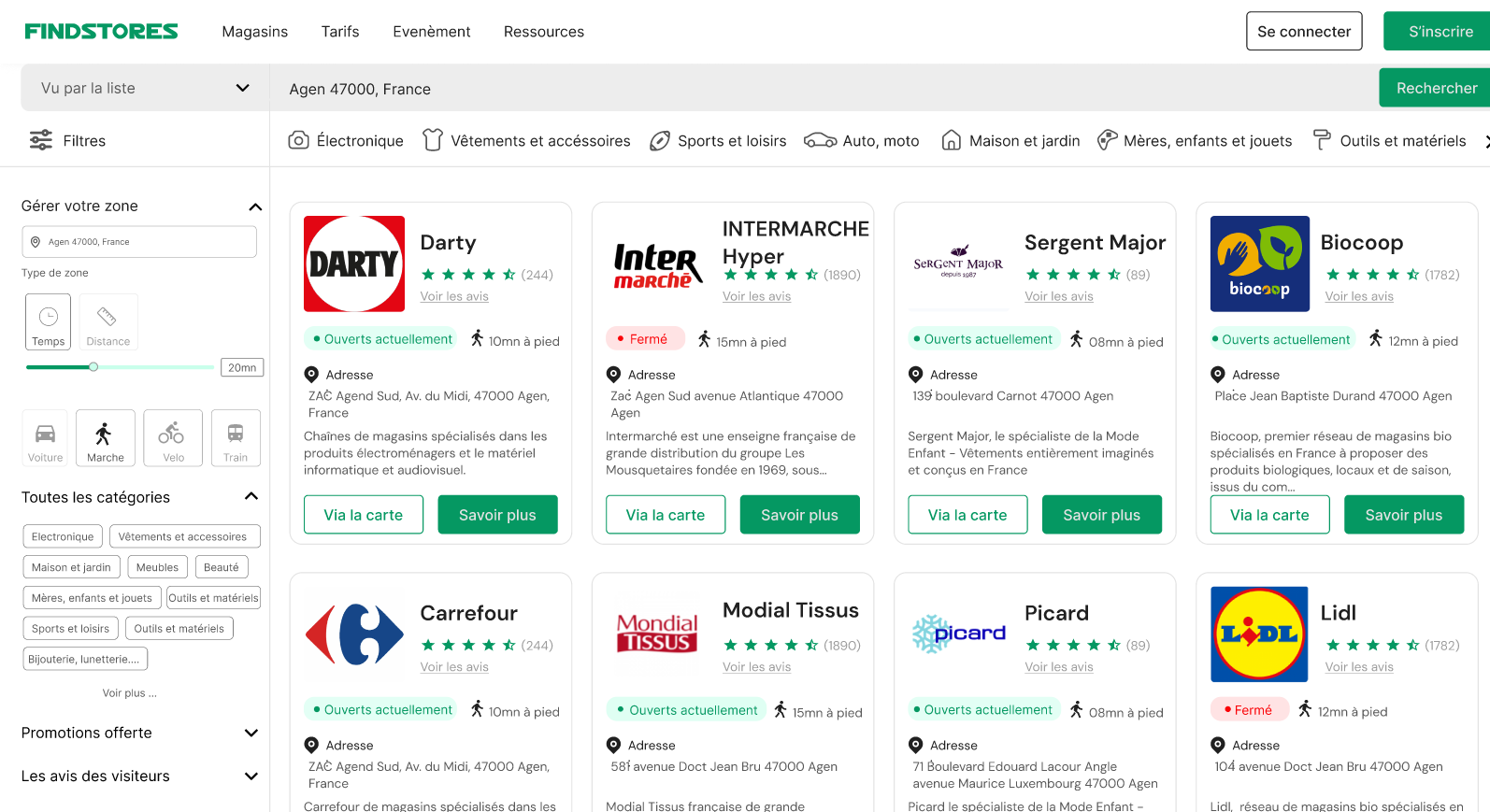This screenshot has height=812, width=1490.
Task: Click Darty address pin icon
Action: point(311,375)
